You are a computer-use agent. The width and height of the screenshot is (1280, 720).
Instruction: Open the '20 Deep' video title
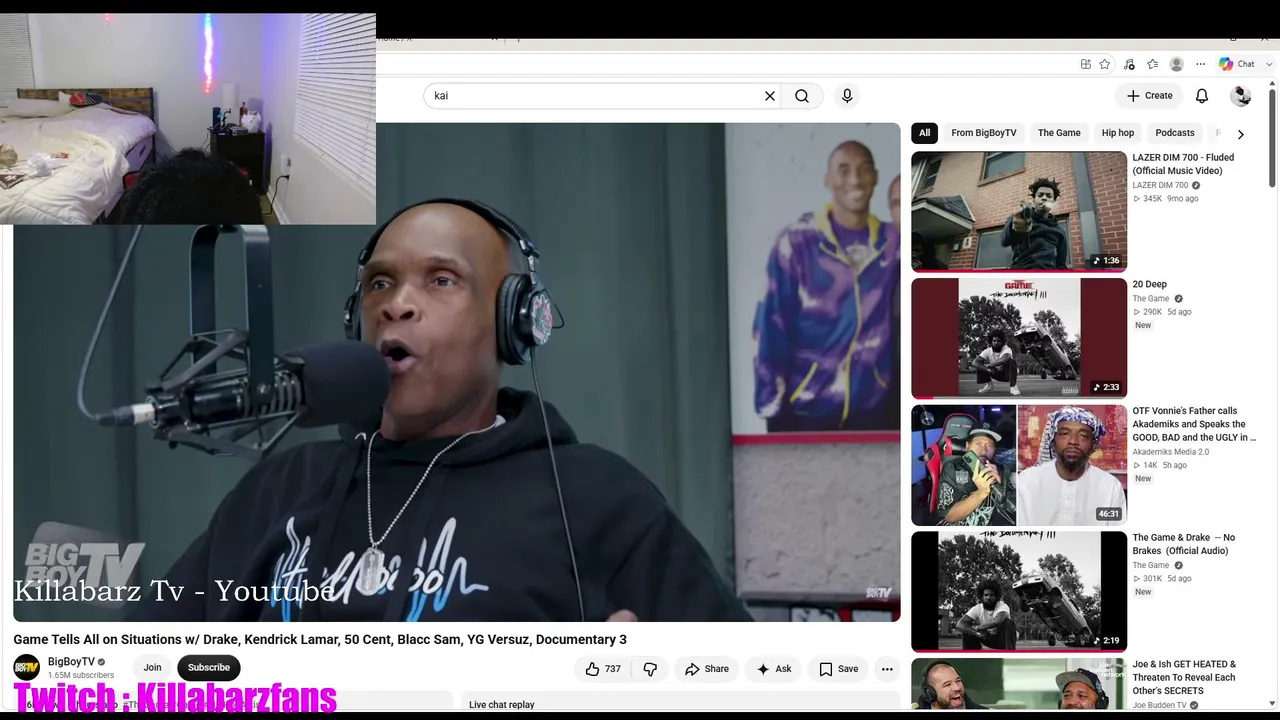pyautogui.click(x=1150, y=285)
